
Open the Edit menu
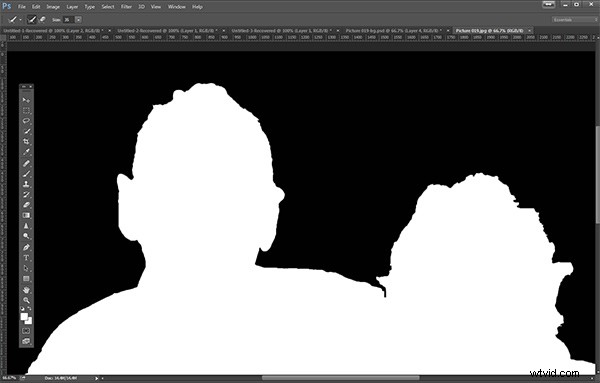click(x=36, y=7)
